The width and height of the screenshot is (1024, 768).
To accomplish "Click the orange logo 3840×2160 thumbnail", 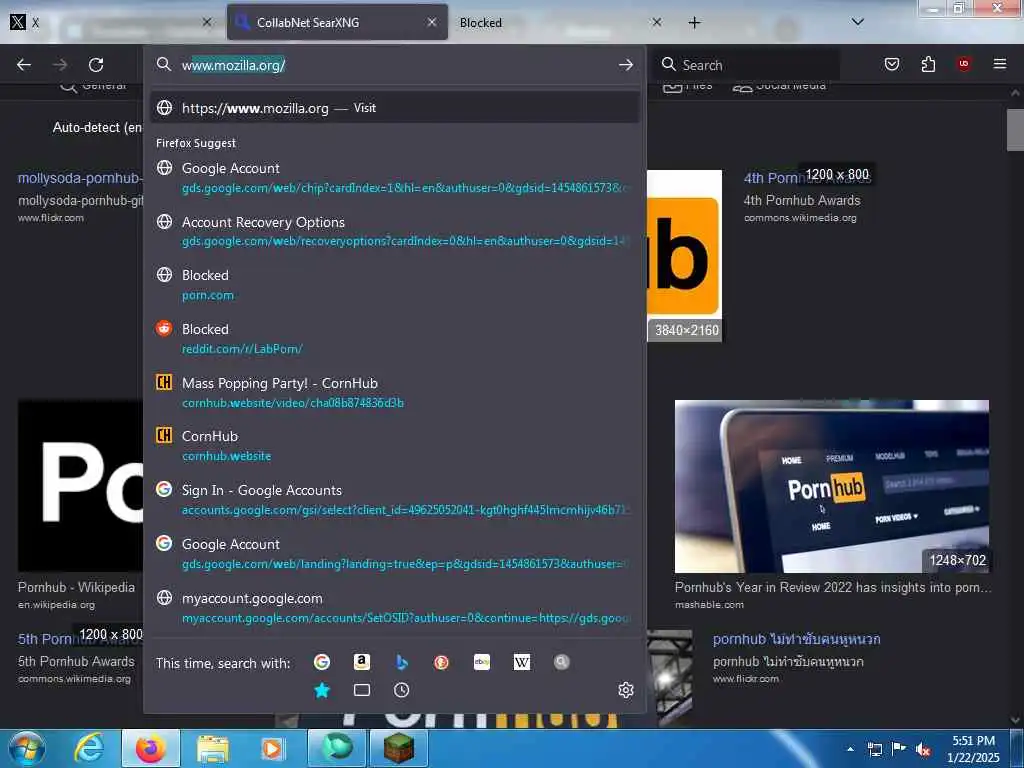I will (684, 255).
